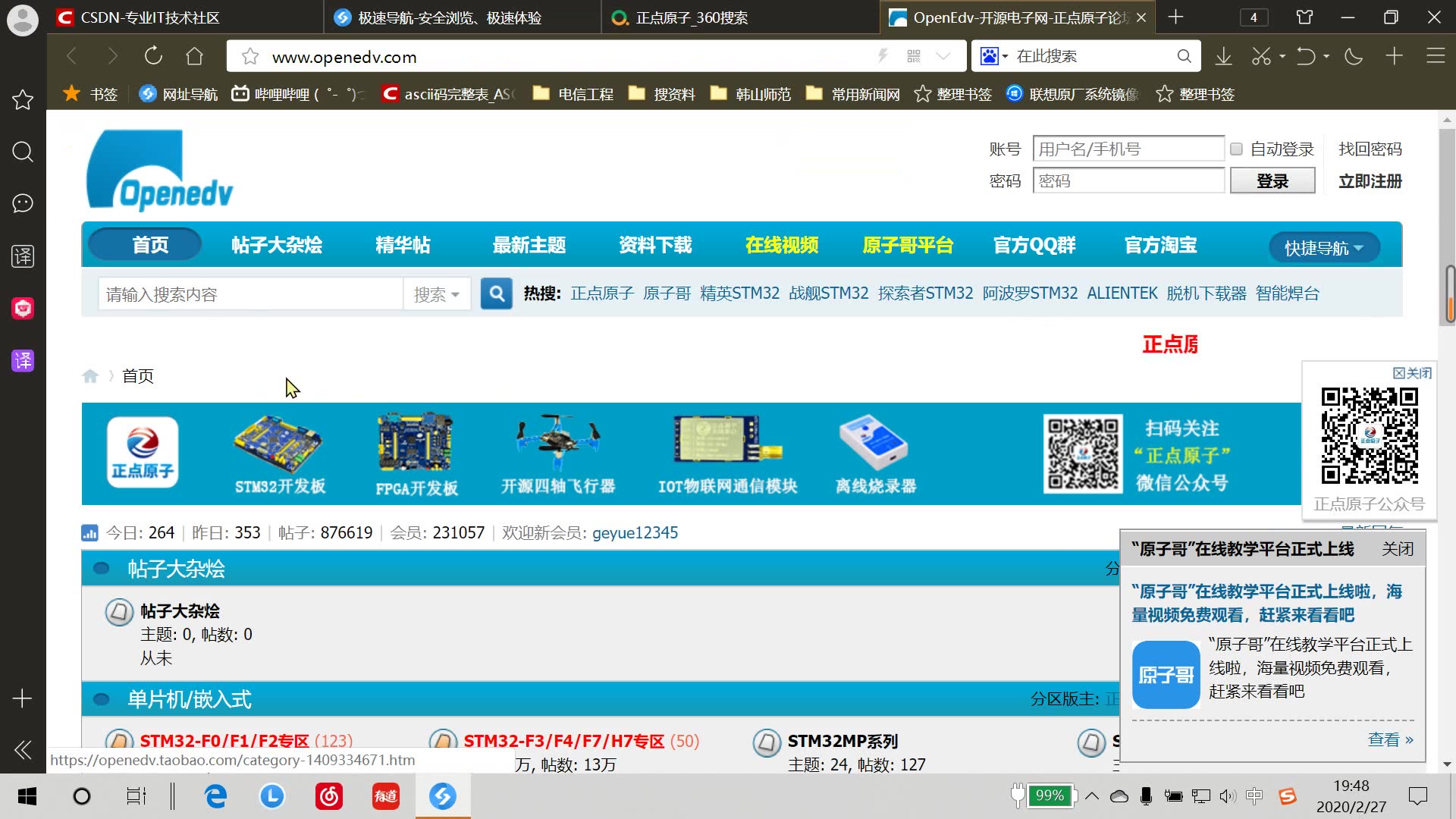
Task: Open Windows Start menu
Action: pos(27,796)
